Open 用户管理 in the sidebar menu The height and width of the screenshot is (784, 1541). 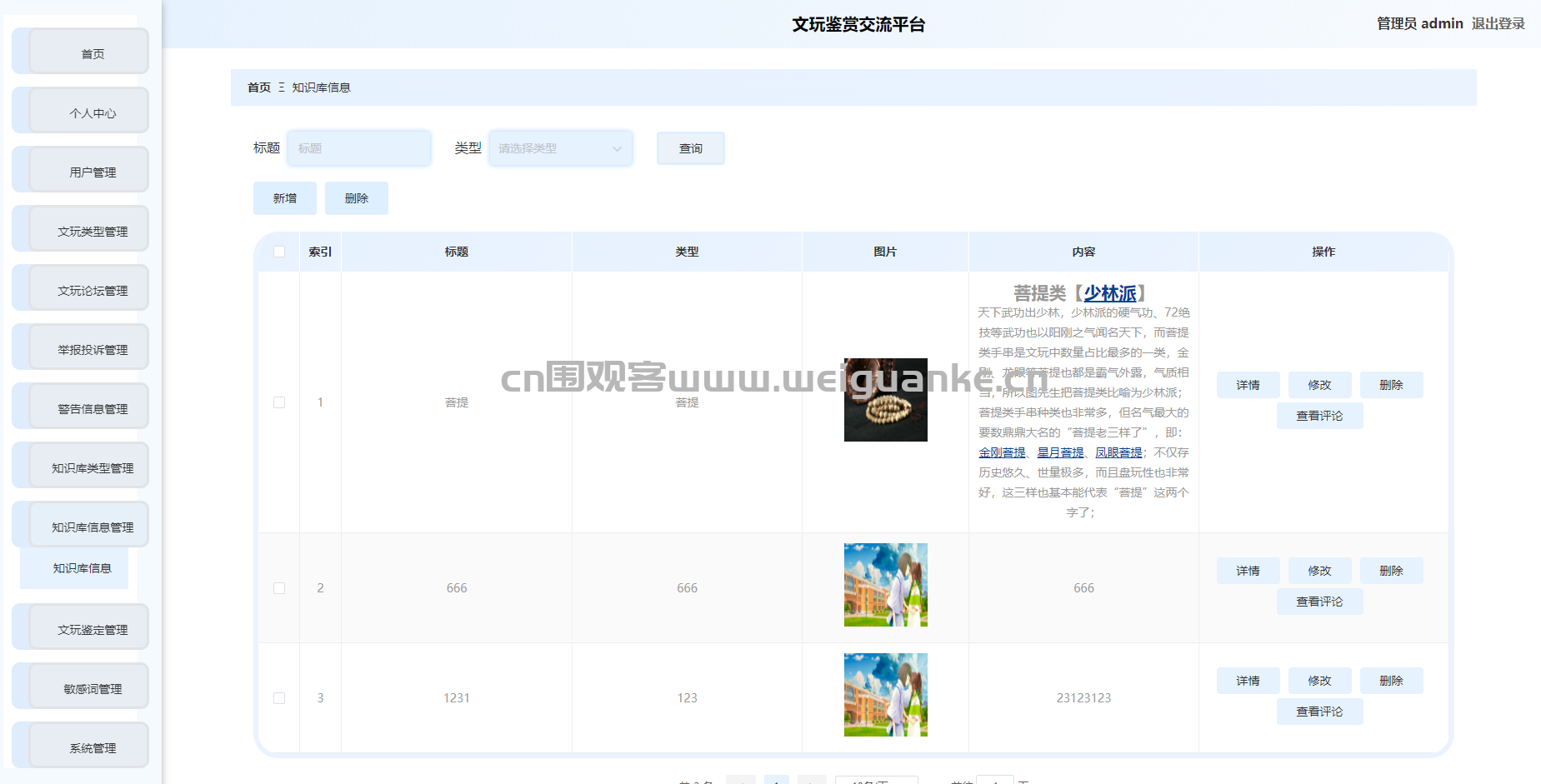(92, 172)
